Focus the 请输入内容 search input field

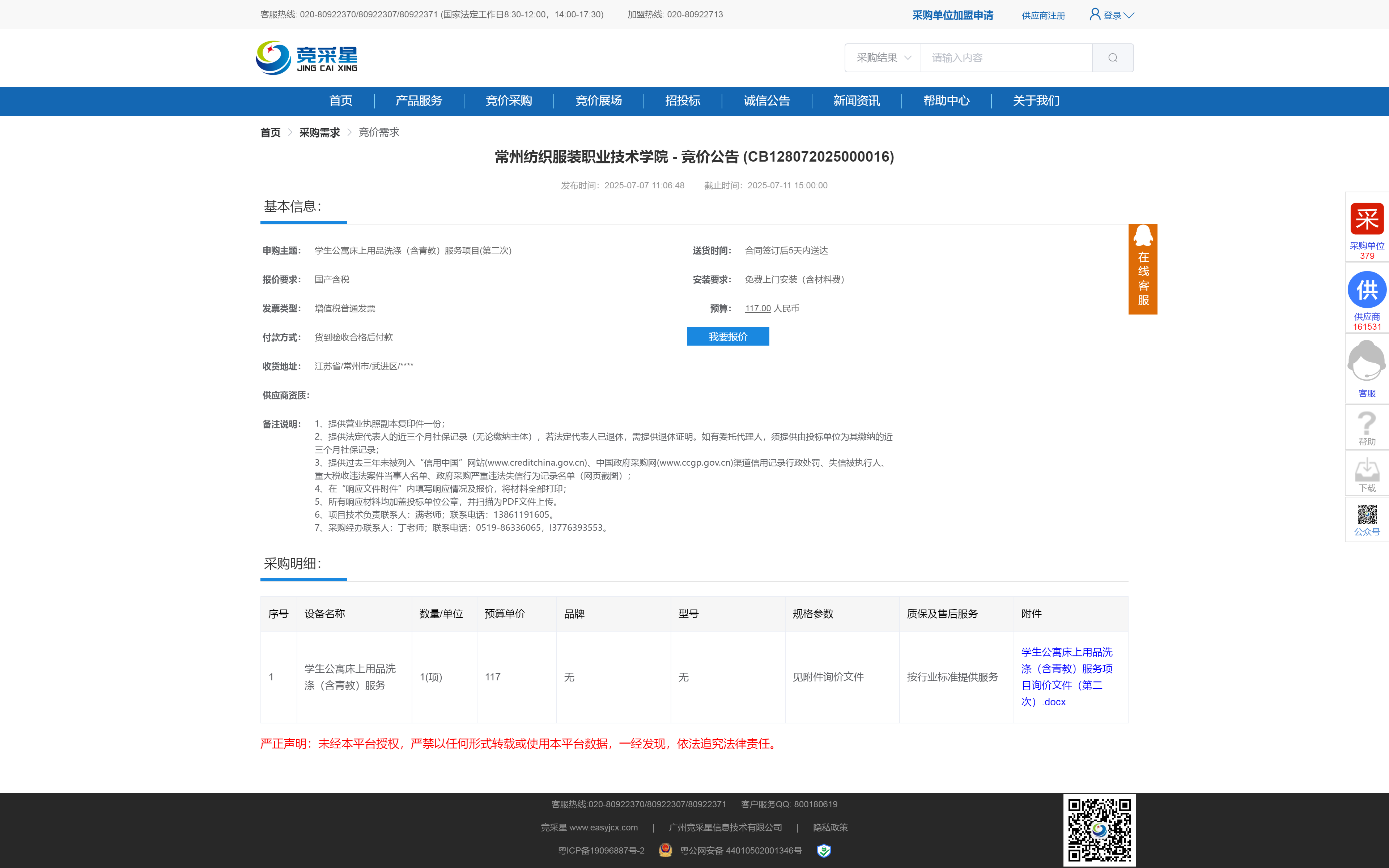pyautogui.click(x=1005, y=58)
